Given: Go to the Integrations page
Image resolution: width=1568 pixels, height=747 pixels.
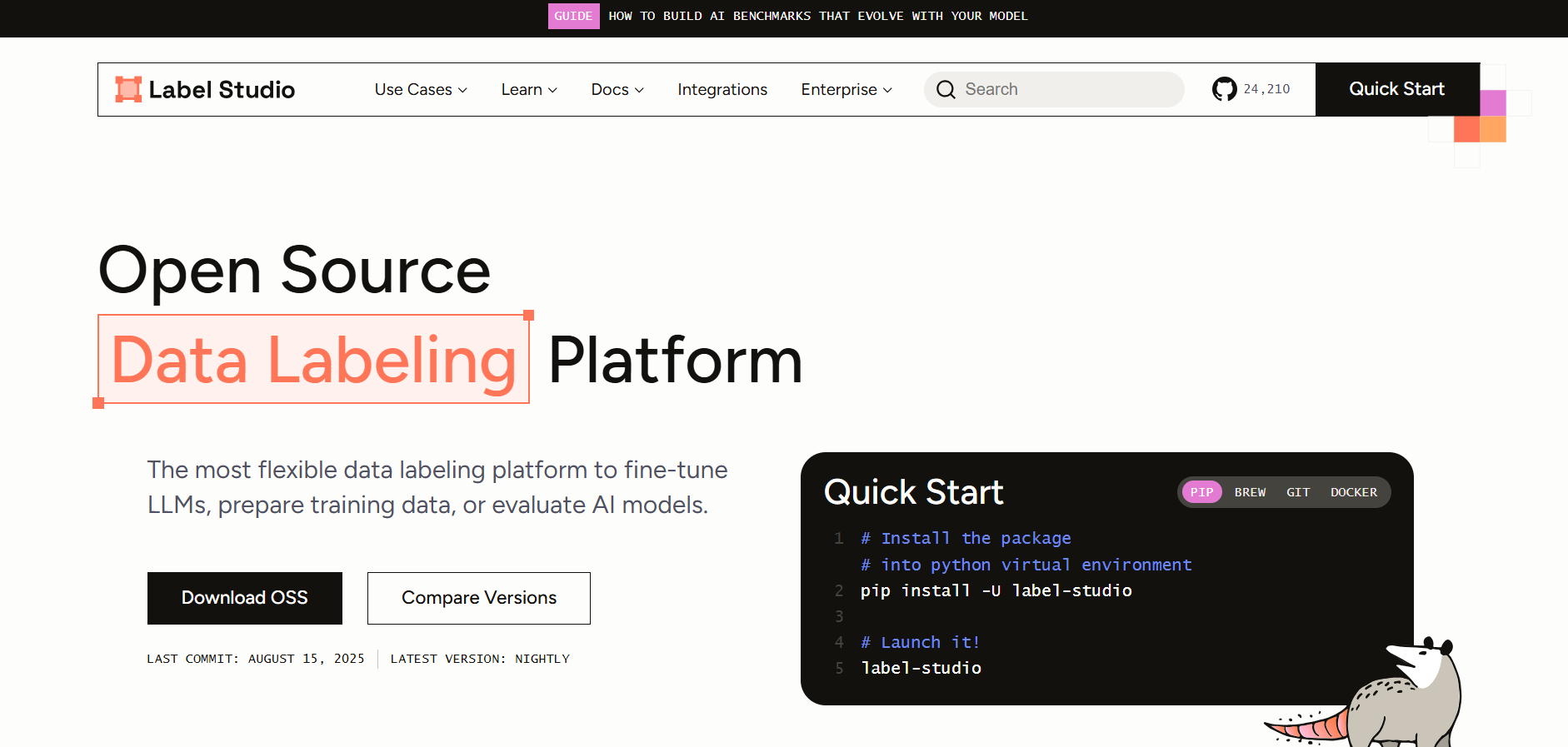Looking at the screenshot, I should tap(722, 89).
